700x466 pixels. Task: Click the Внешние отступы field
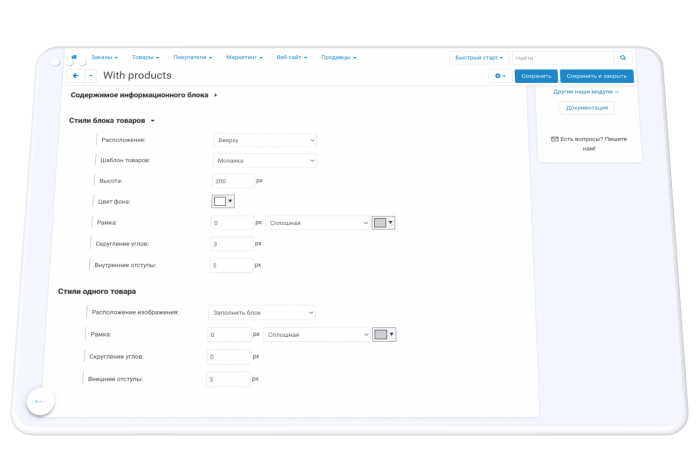(229, 379)
